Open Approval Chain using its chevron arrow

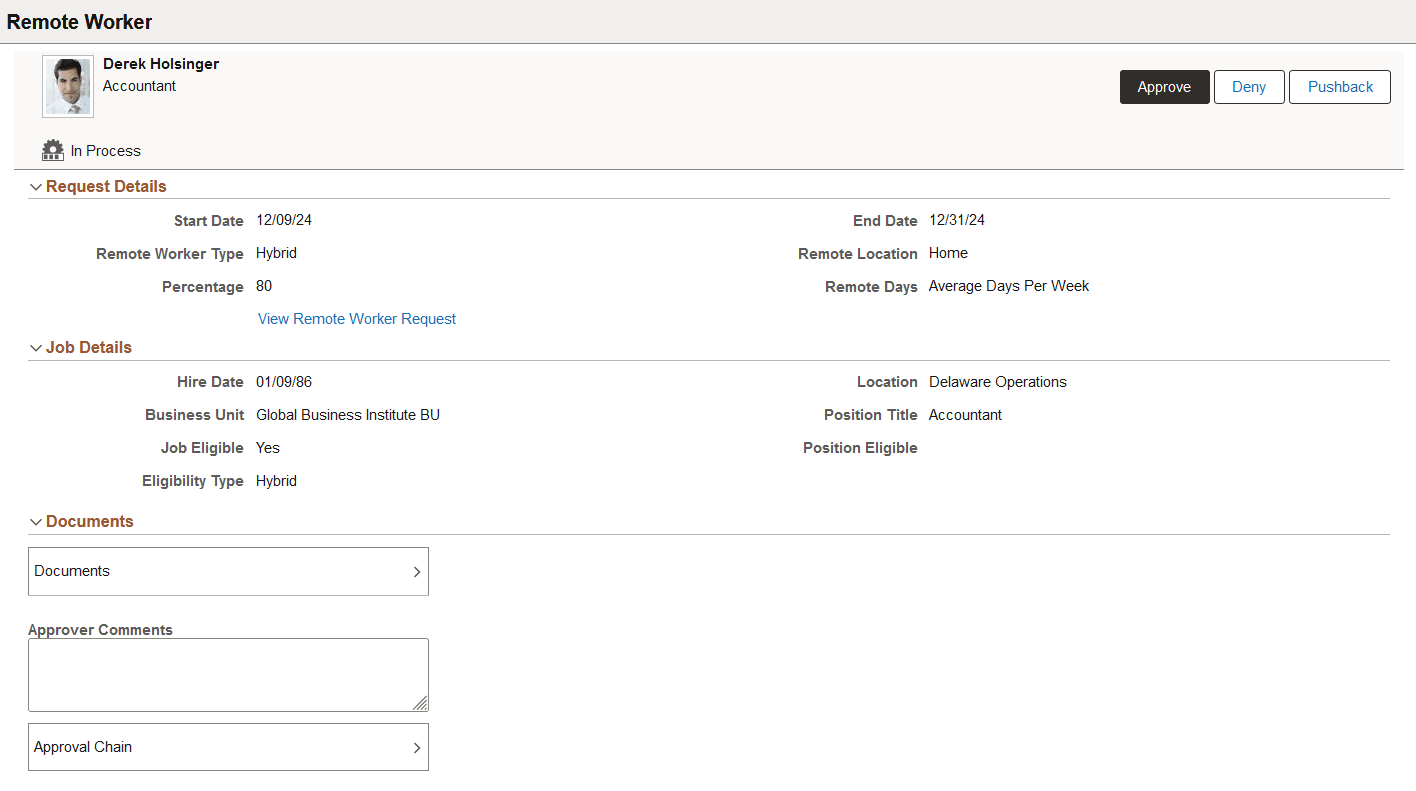pos(417,747)
